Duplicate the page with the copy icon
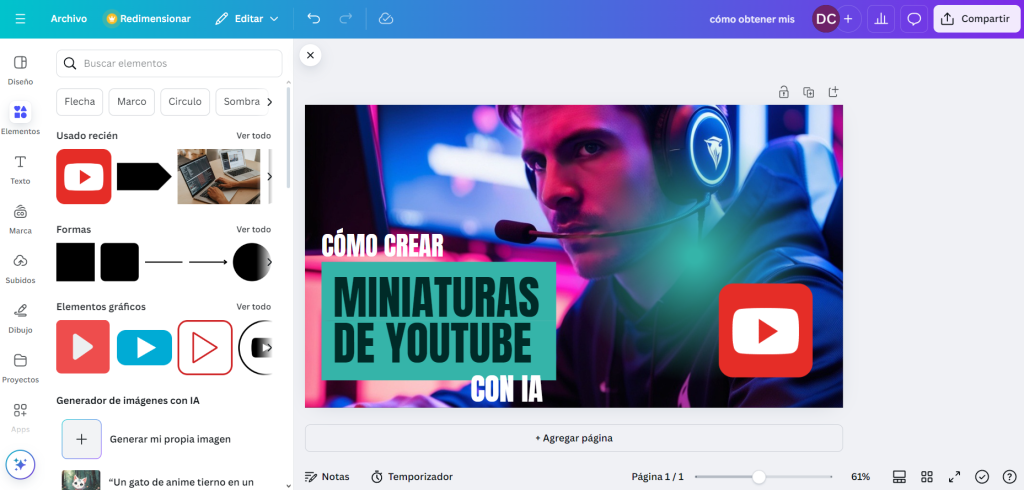 (808, 92)
